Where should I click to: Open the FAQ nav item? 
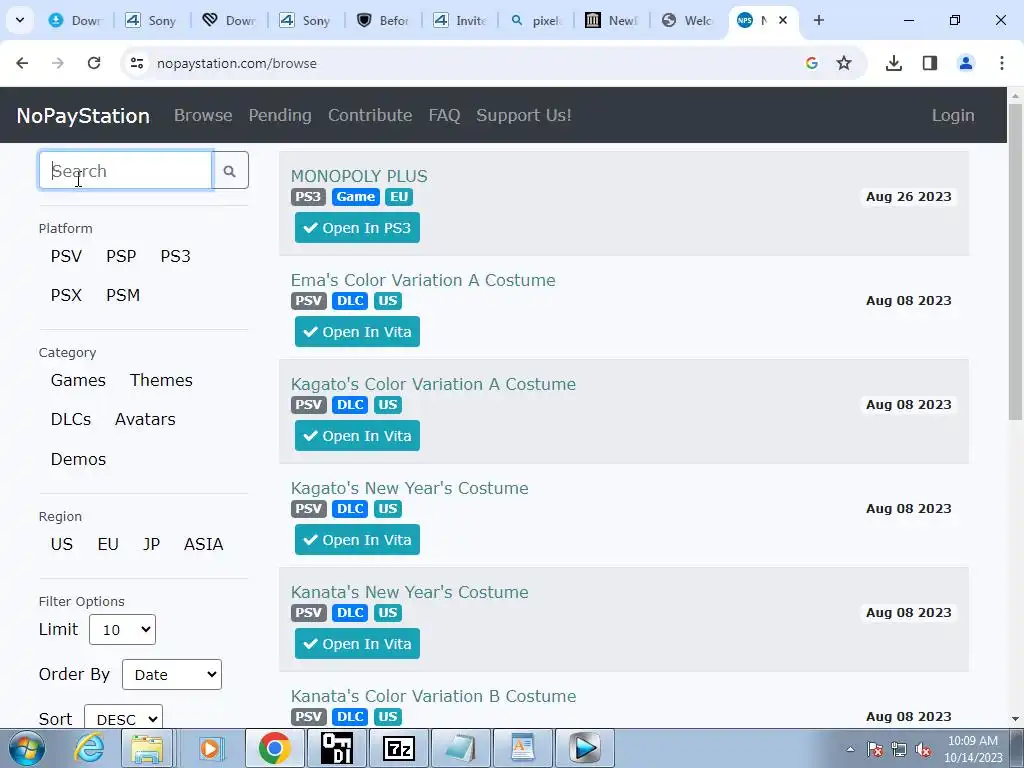(x=444, y=115)
